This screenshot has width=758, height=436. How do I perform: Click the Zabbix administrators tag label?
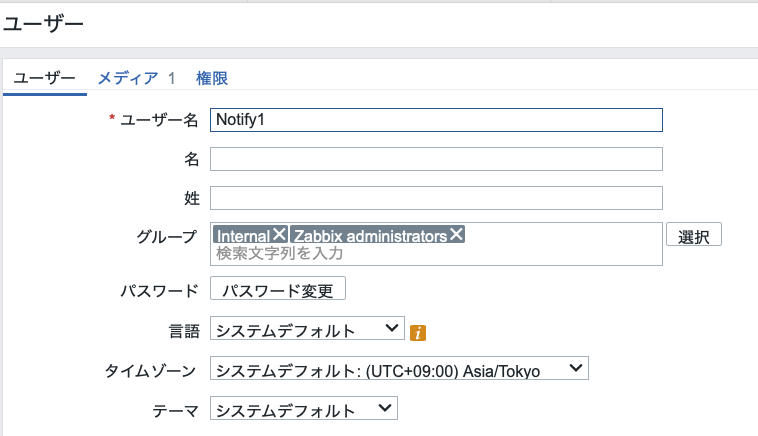tap(371, 236)
